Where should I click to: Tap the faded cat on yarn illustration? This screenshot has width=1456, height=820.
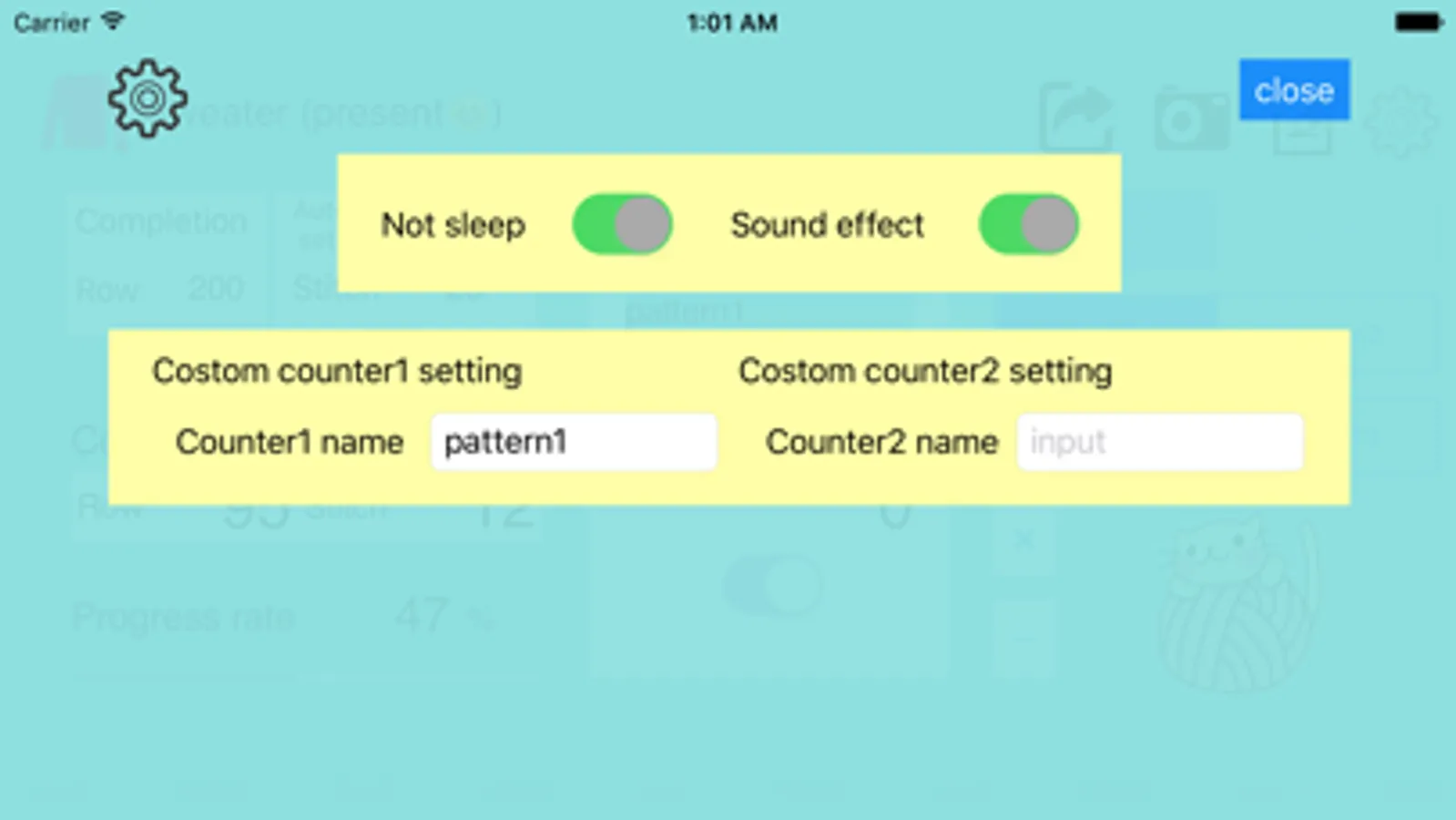[x=1238, y=606]
